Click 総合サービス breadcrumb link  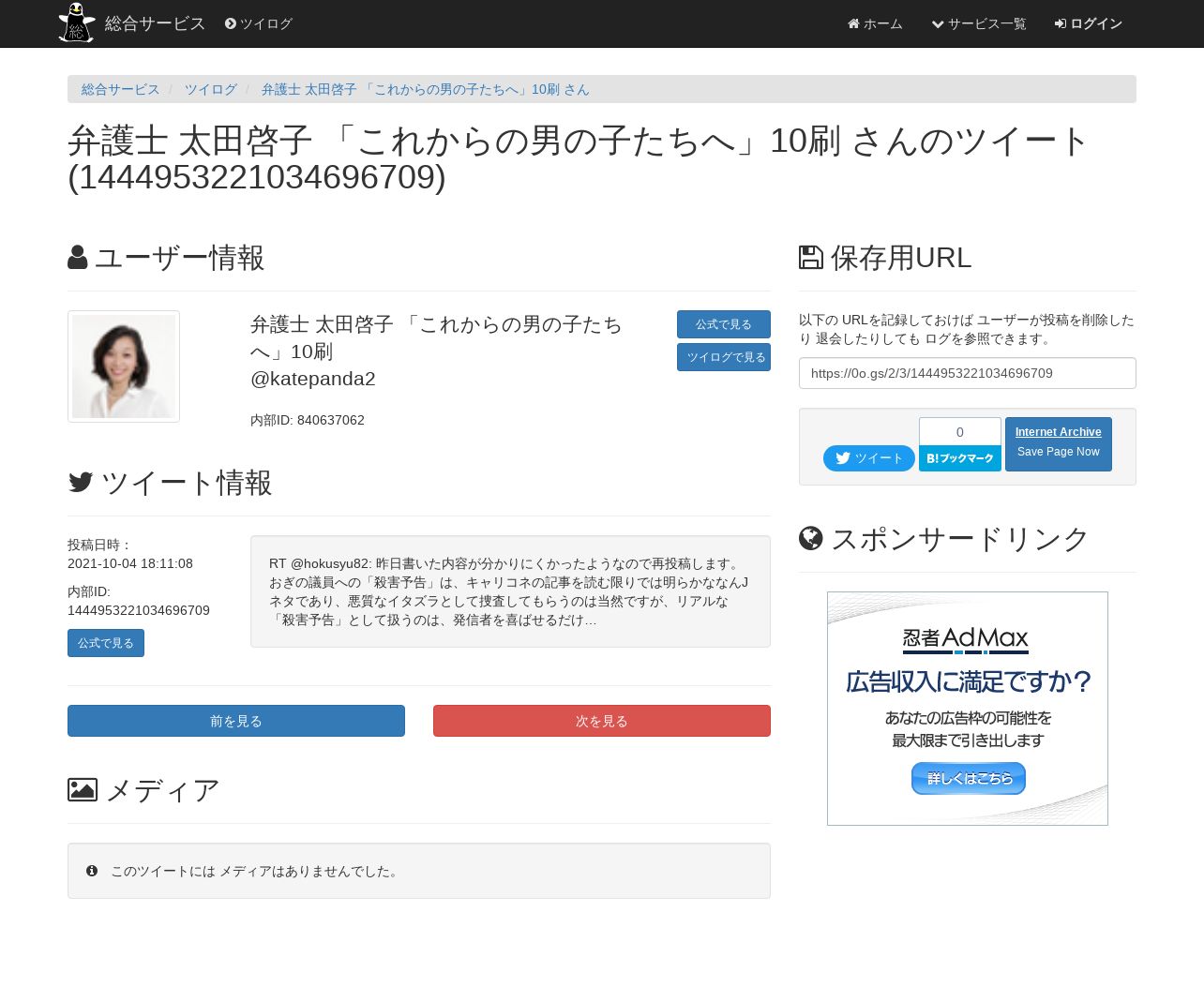[x=120, y=89]
